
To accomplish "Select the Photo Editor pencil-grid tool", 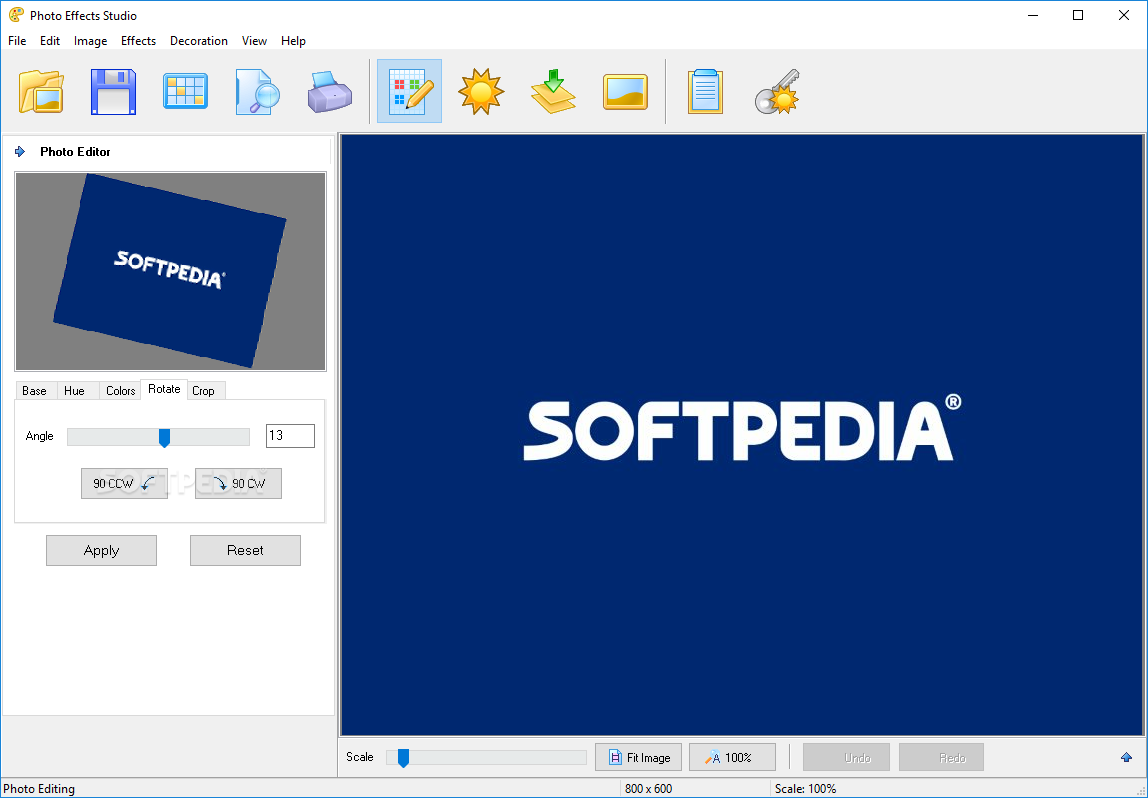I will 409,91.
